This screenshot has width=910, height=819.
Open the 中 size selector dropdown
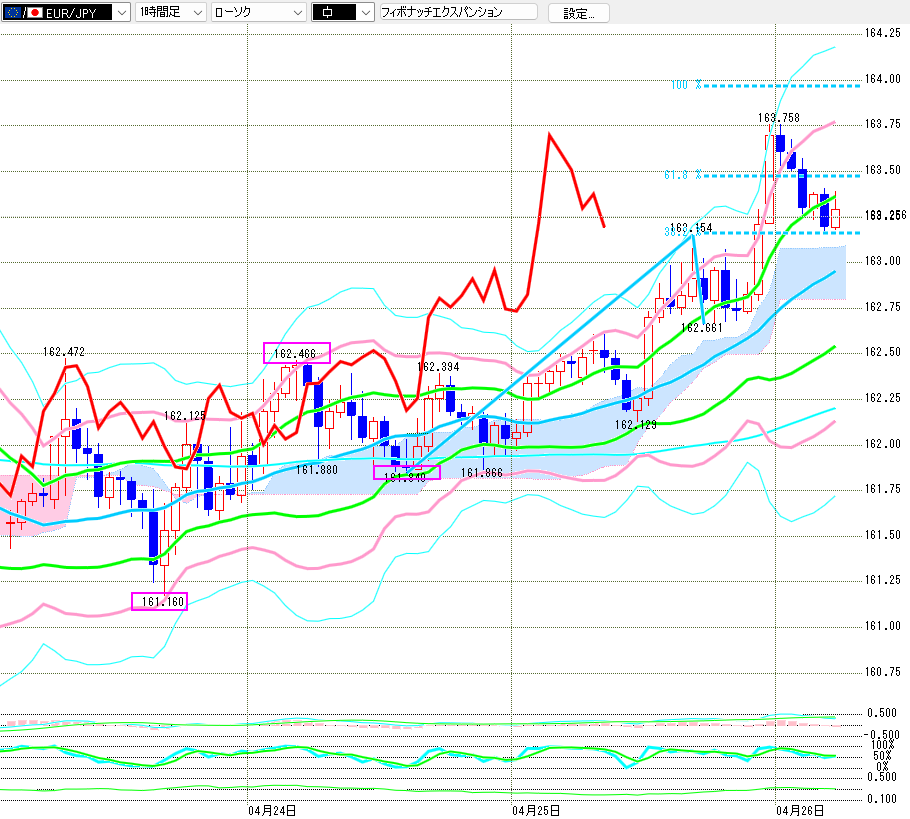pos(365,12)
